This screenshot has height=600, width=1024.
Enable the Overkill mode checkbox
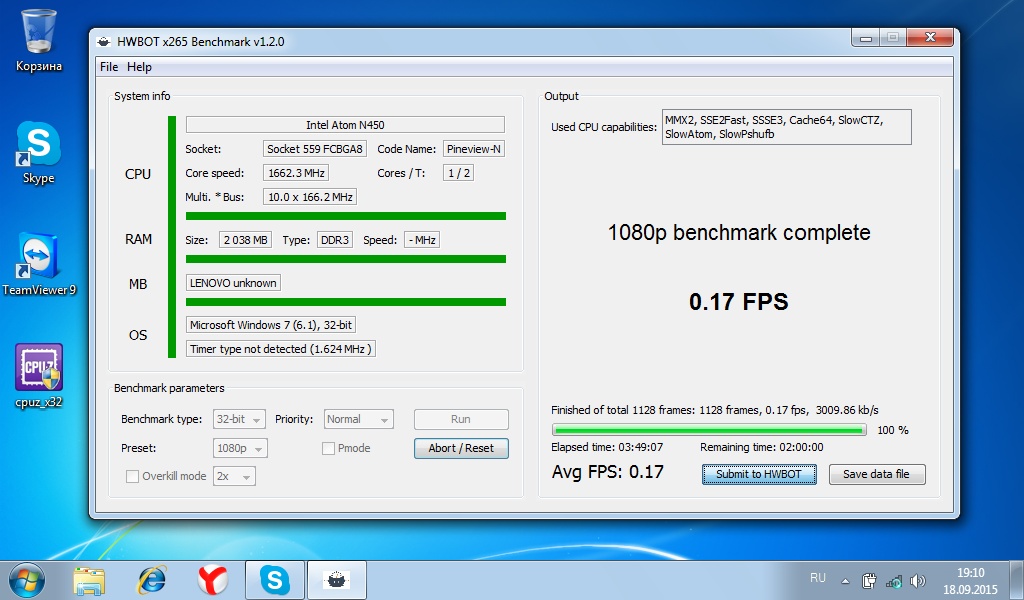click(x=132, y=477)
